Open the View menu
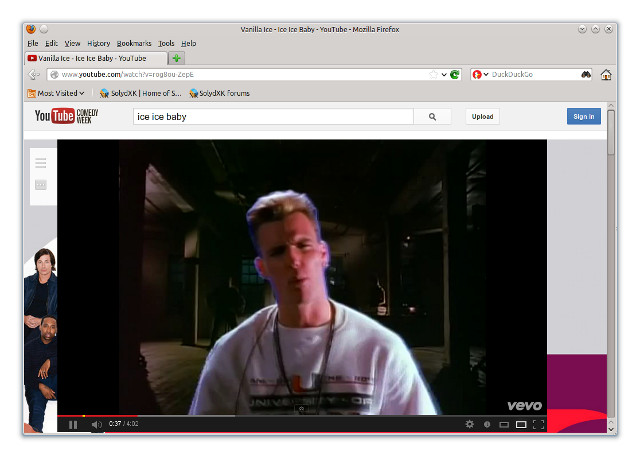Screen dimensions: 640x458 [72, 43]
